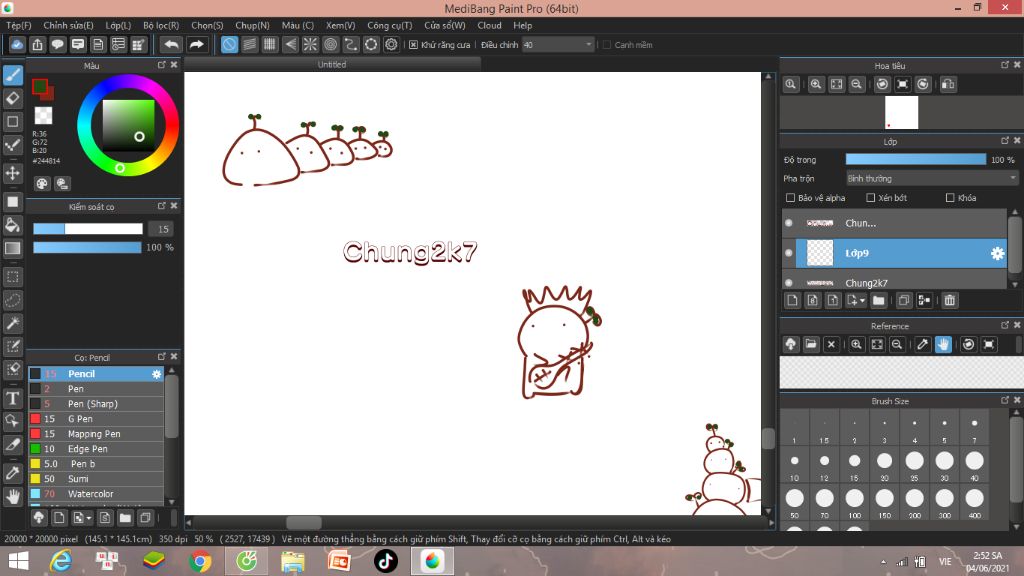Hide the Chun... layer
The width and height of the screenshot is (1024, 576).
[789, 223]
